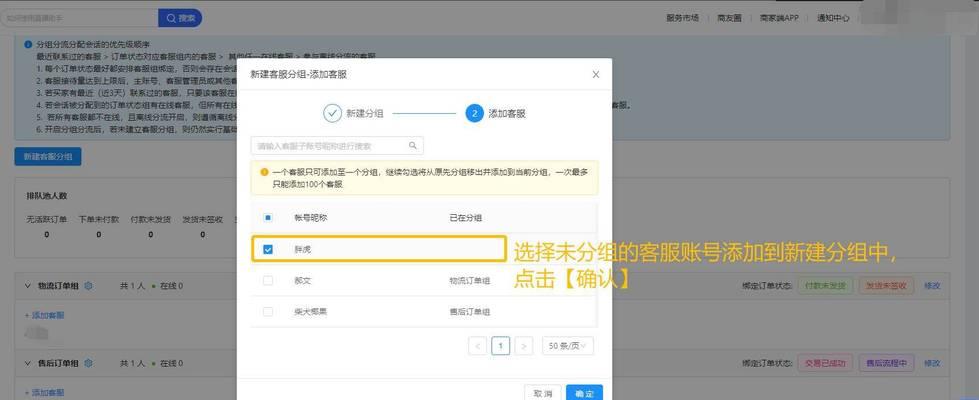Open settings gear for 售后订单组
979x400 pixels.
pyautogui.click(x=88, y=363)
